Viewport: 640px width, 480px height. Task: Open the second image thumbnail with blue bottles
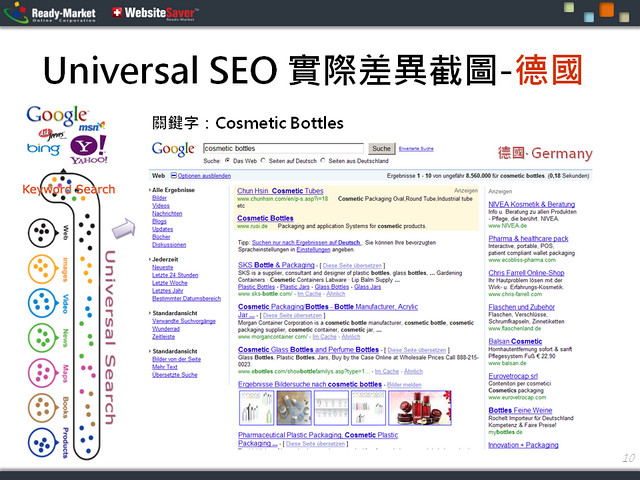tap(294, 407)
